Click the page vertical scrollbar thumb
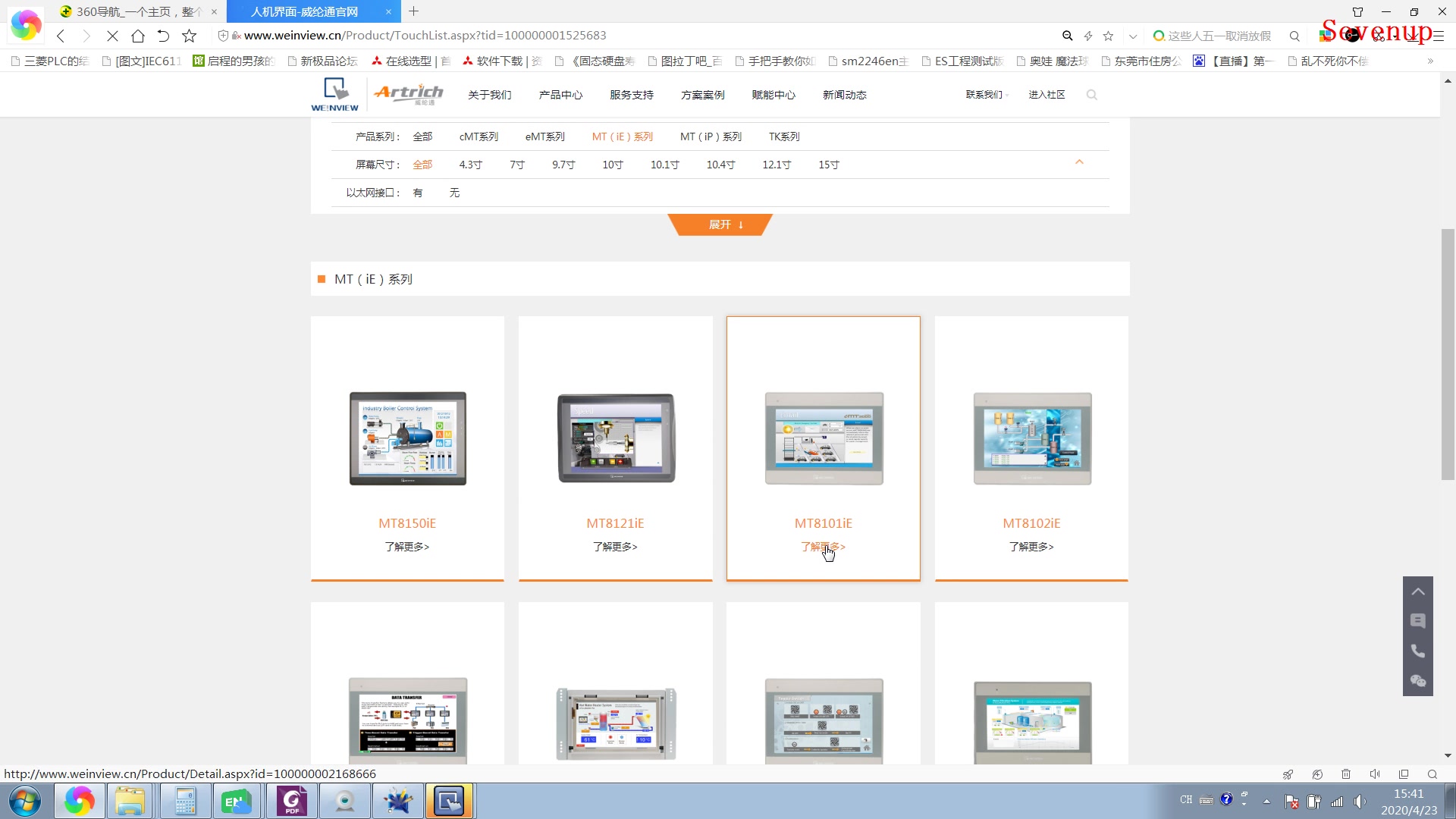 1448,354
